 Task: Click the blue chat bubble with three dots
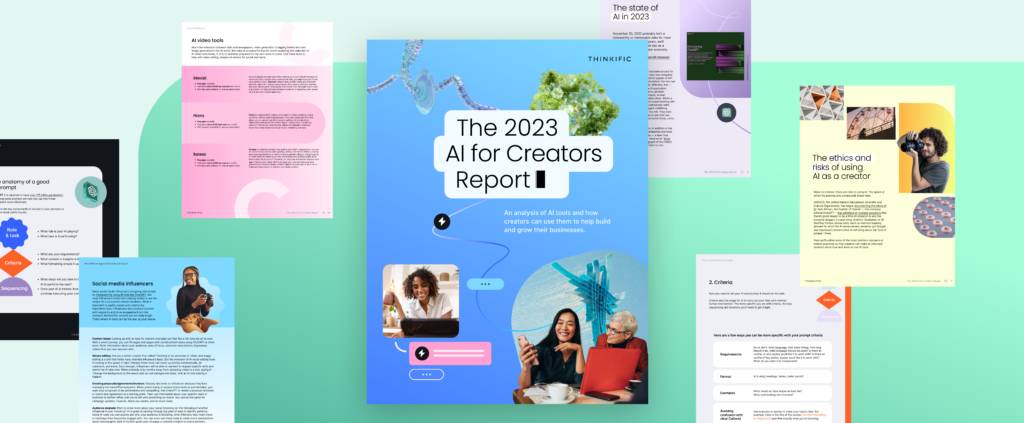(485, 284)
